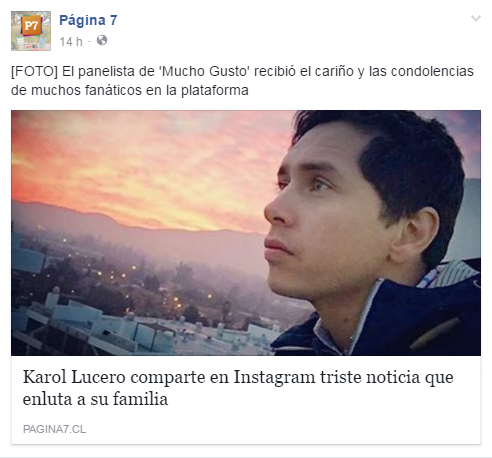Click the caption line 'de muchos fanáticos'
492x458 pixels.
(77, 90)
